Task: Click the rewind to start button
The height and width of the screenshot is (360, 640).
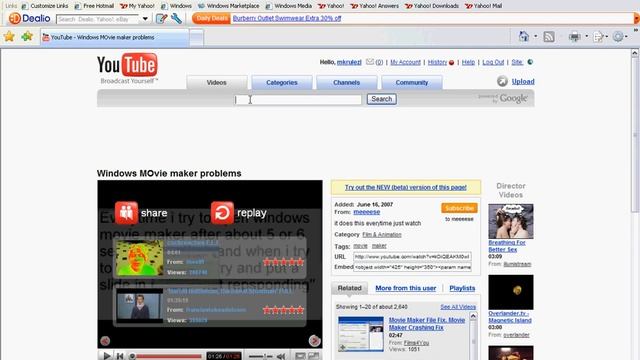Action: (x=120, y=356)
